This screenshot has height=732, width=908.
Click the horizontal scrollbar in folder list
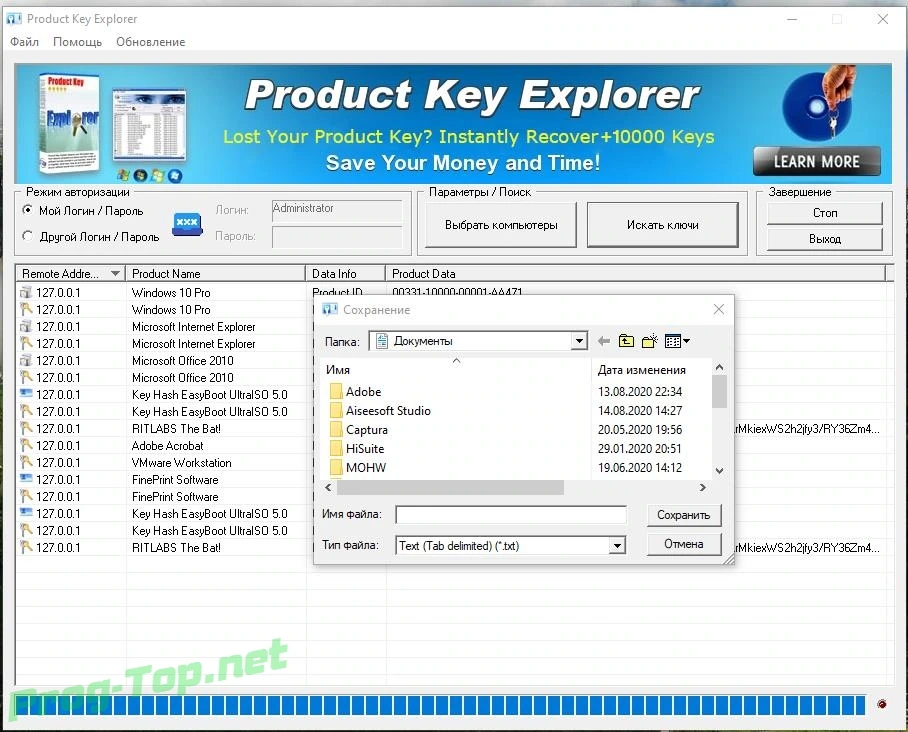[x=451, y=488]
